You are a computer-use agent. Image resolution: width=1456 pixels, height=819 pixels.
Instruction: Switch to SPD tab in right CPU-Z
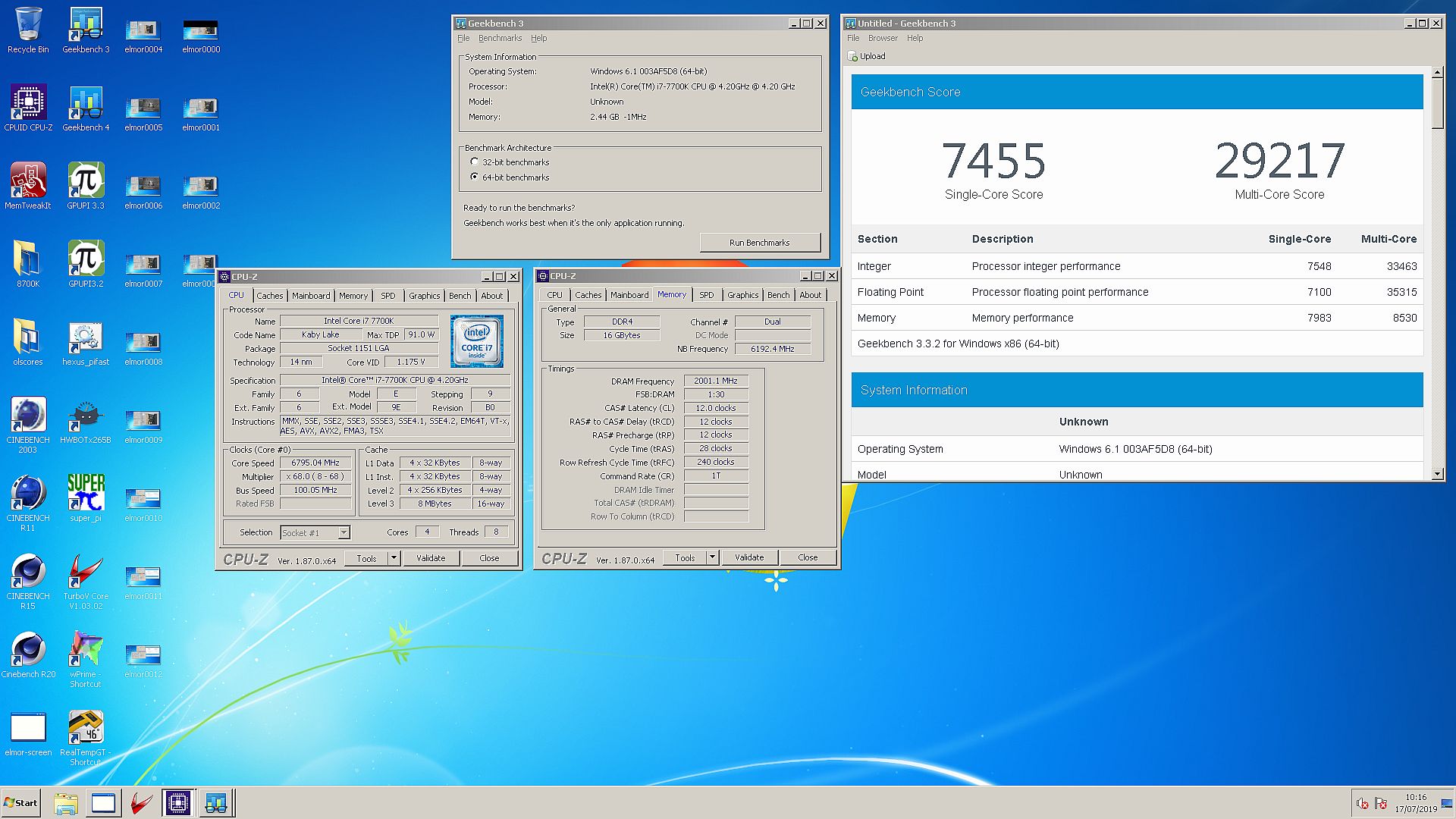(706, 295)
